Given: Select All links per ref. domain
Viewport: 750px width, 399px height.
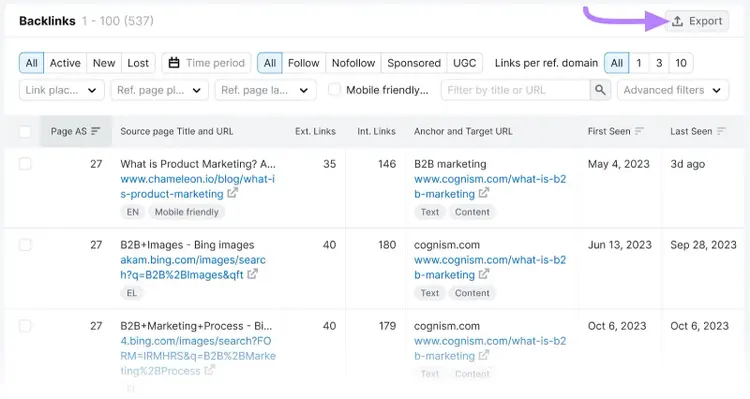Looking at the screenshot, I should pyautogui.click(x=617, y=63).
